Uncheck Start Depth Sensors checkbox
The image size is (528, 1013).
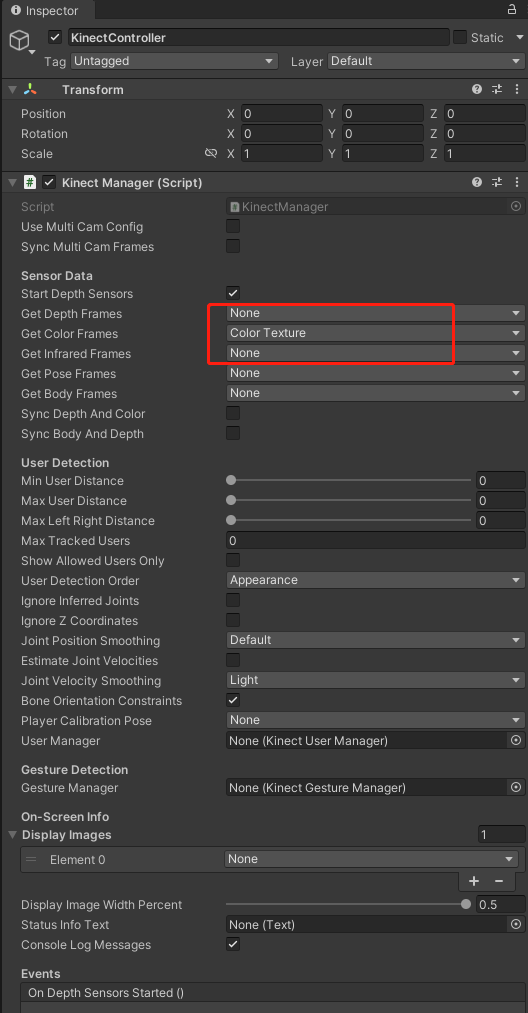(x=233, y=293)
